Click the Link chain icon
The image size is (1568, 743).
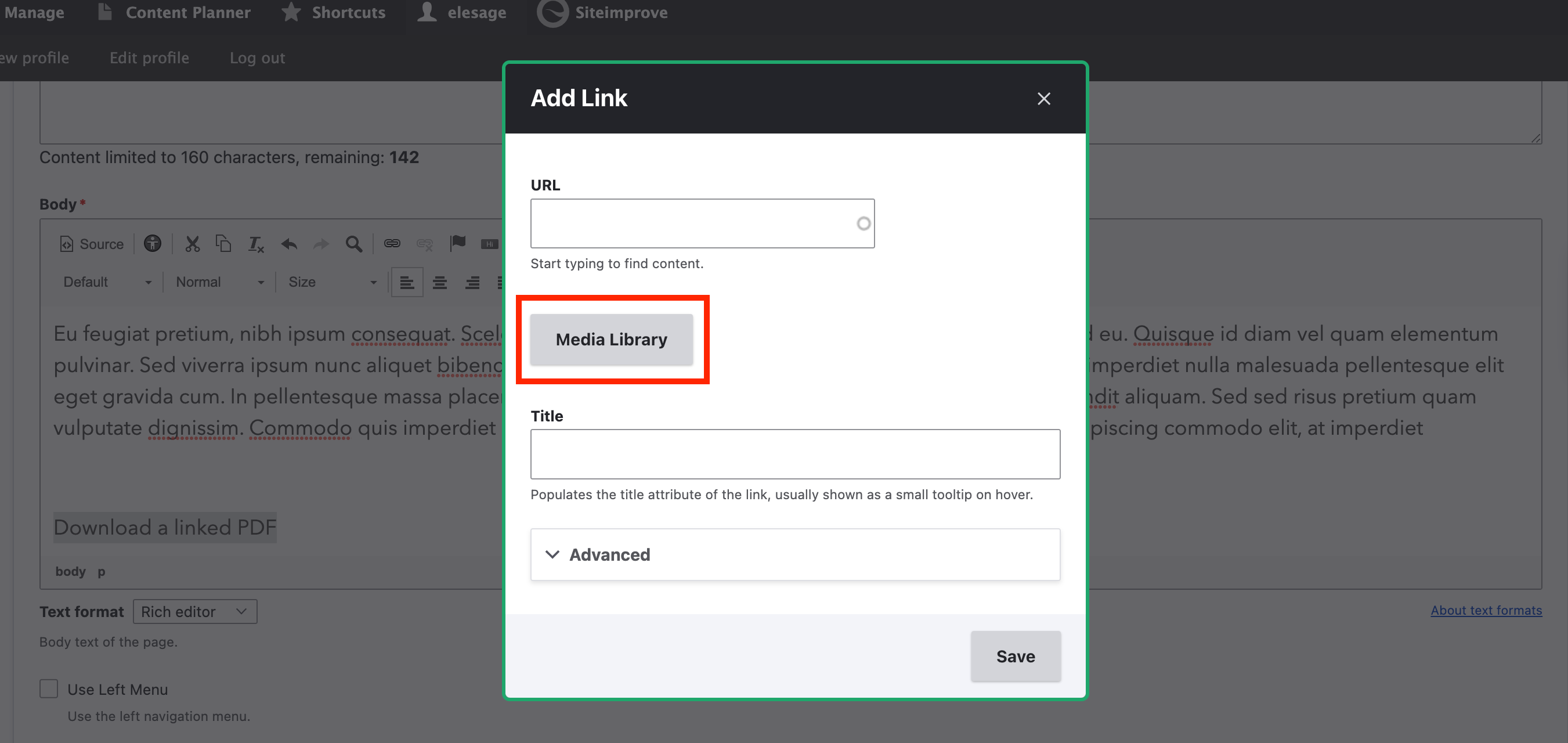coord(392,244)
